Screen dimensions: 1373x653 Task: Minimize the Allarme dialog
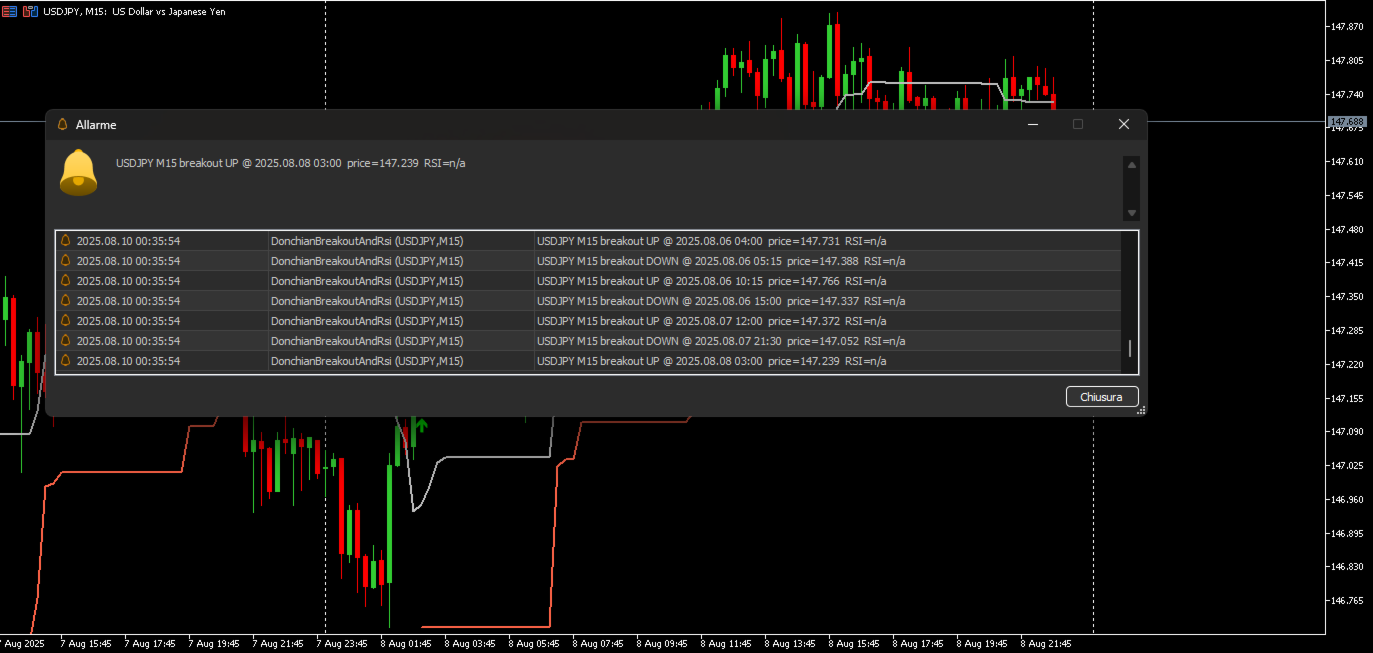(x=1035, y=124)
